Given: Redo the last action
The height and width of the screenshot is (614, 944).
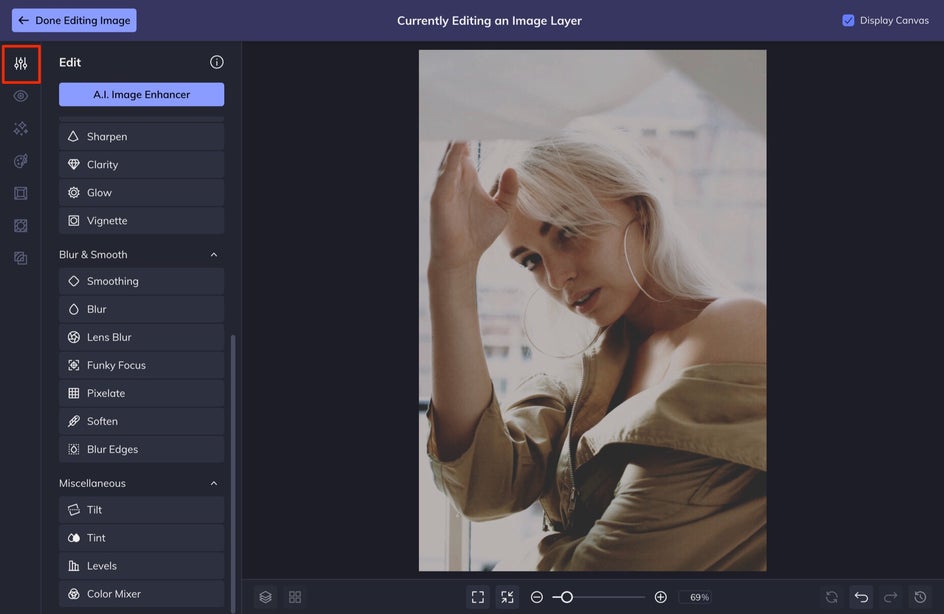Looking at the screenshot, I should click(x=890, y=597).
